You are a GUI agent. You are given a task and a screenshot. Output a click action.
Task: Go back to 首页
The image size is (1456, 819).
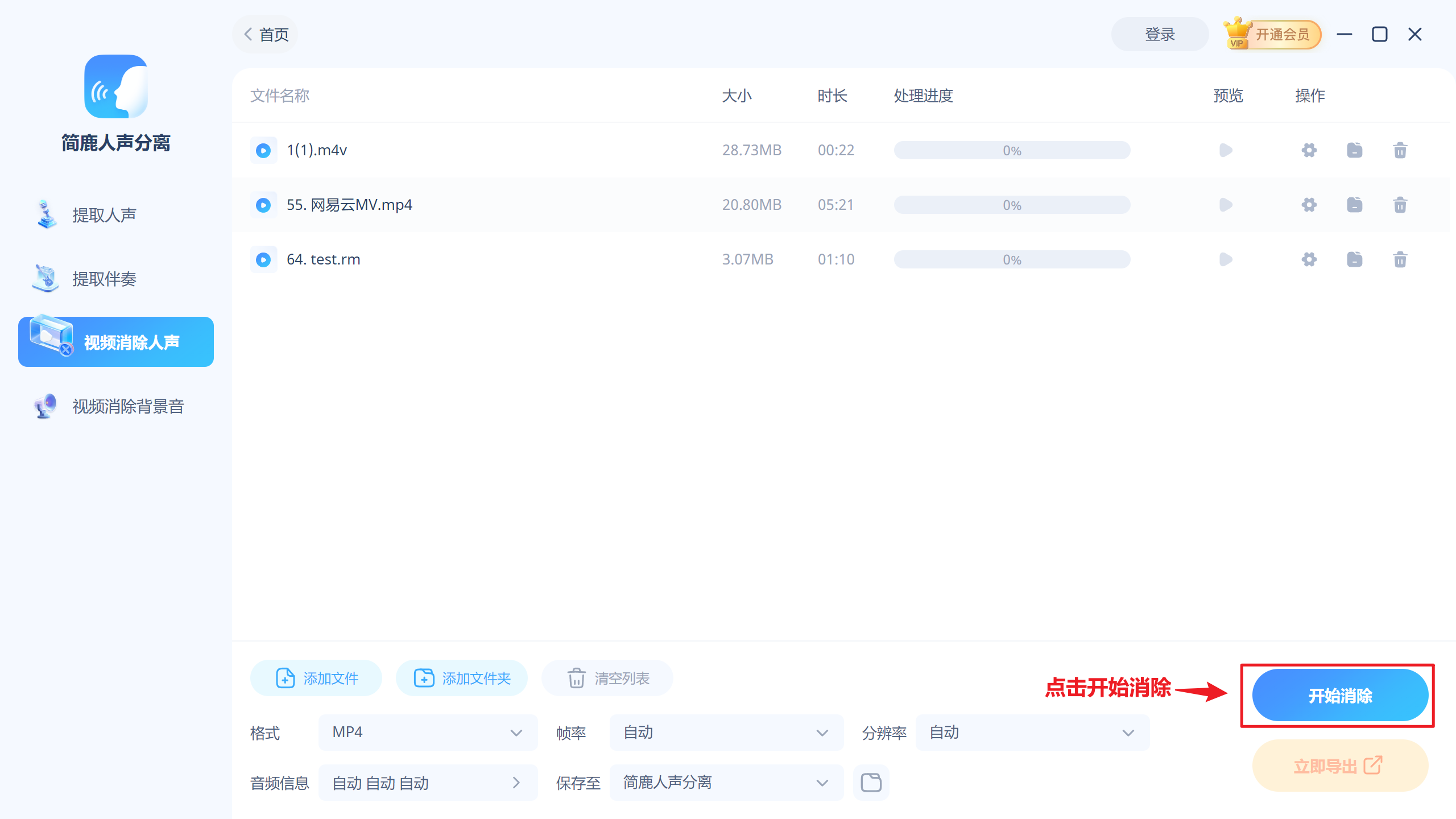tap(266, 35)
